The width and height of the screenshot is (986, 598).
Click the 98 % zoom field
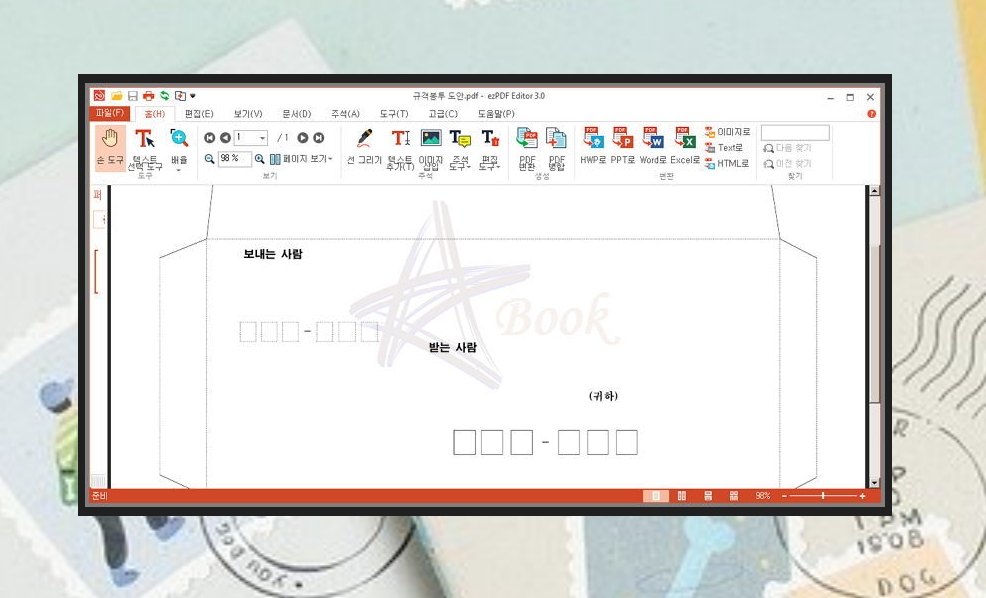235,159
